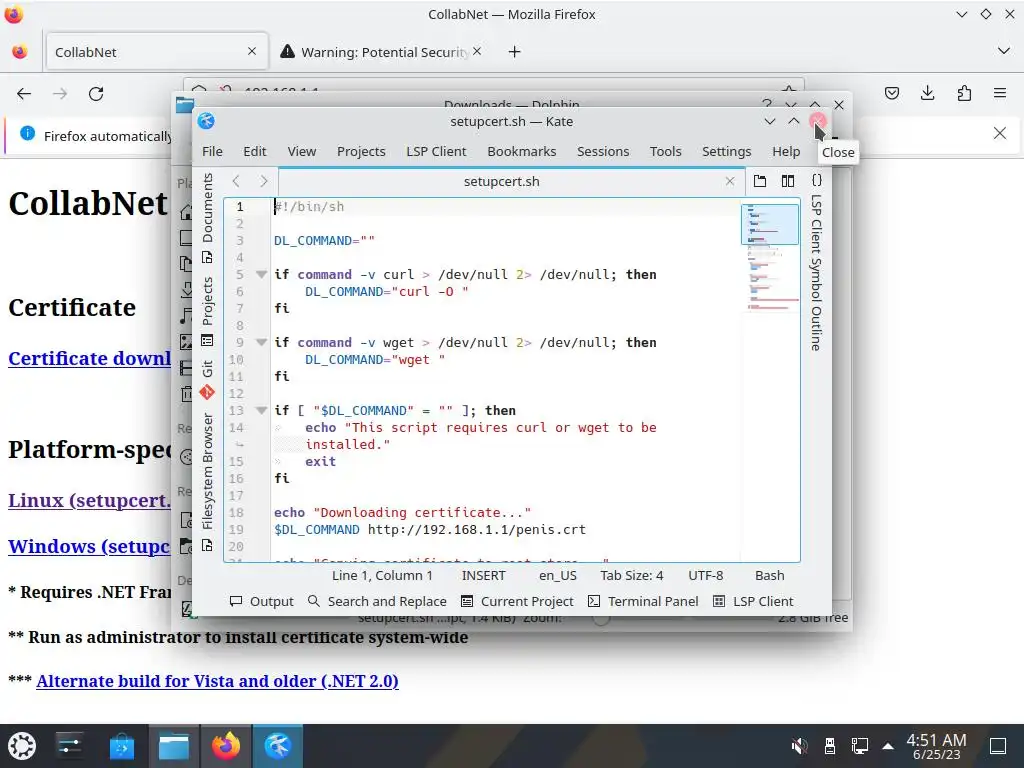
Task: Open Alternate build for Vista and older link
Action: tap(217, 681)
